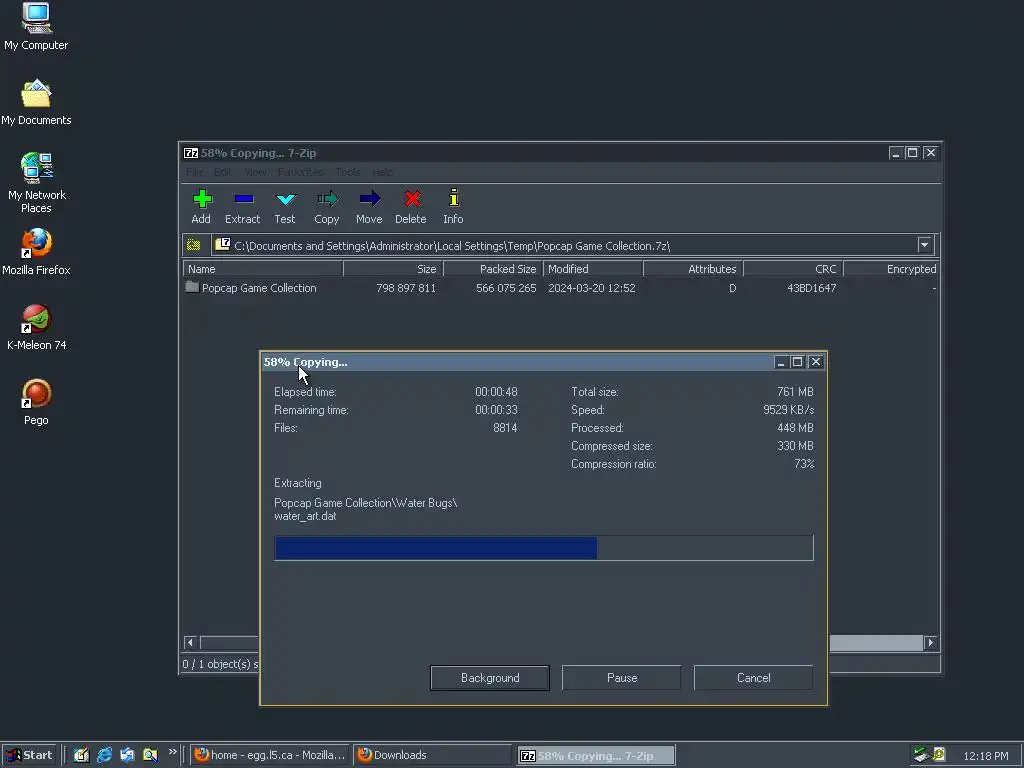
Task: Open the Help menu in 7-Zip
Action: 382,172
